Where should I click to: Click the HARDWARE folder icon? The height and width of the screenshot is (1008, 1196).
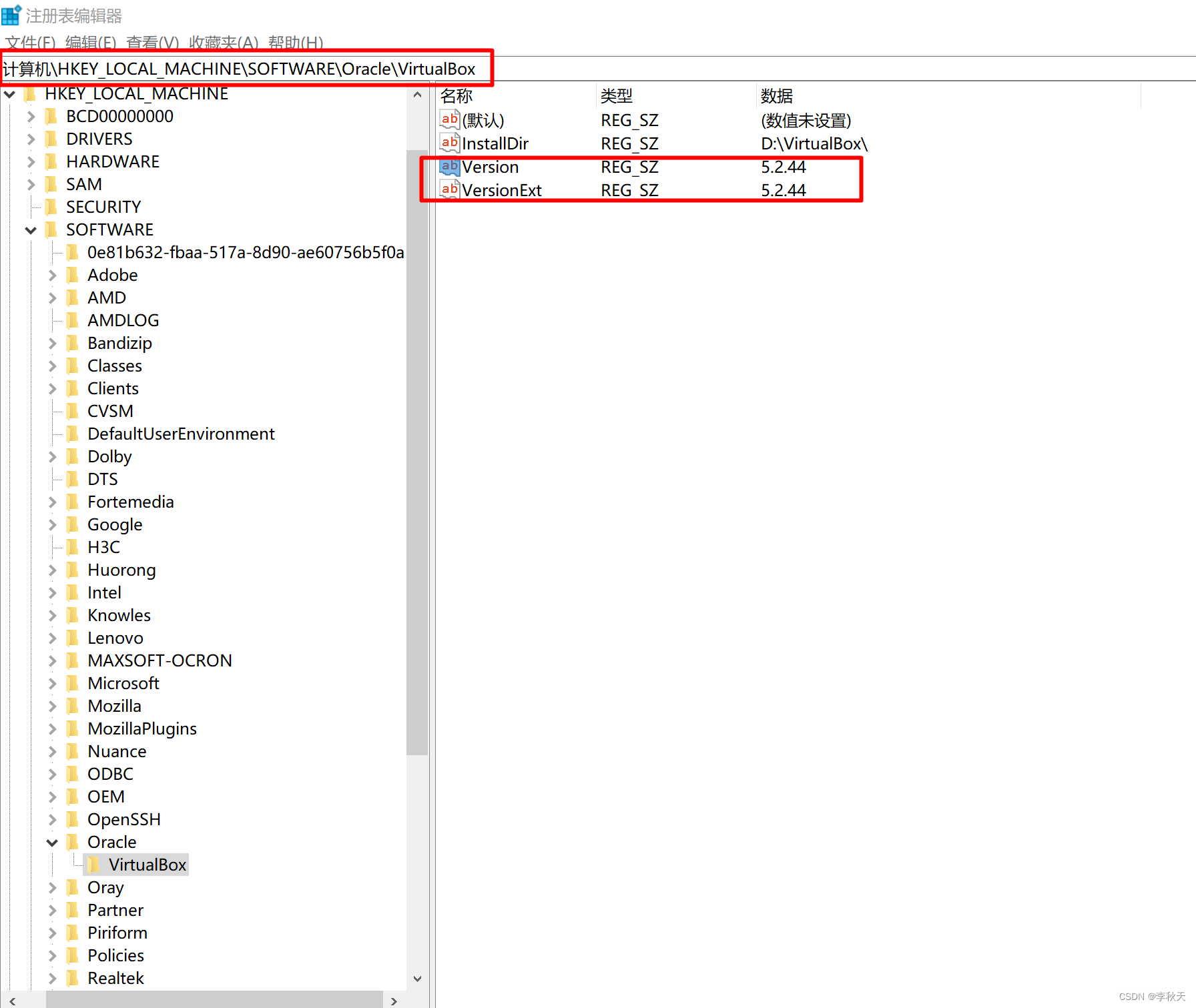[51, 162]
